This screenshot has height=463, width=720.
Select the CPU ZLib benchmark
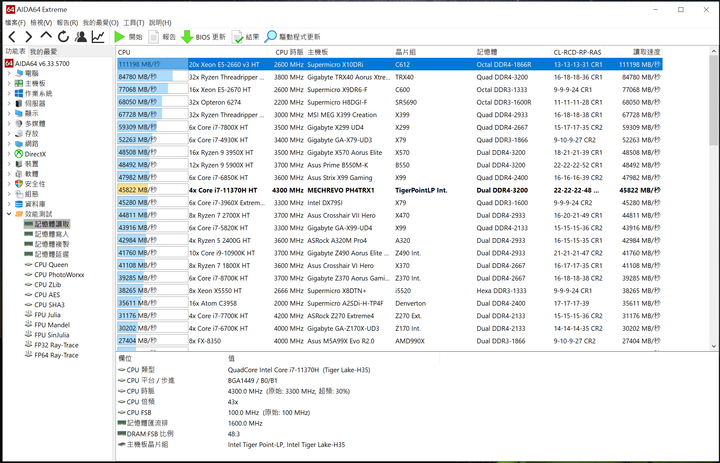click(x=43, y=285)
